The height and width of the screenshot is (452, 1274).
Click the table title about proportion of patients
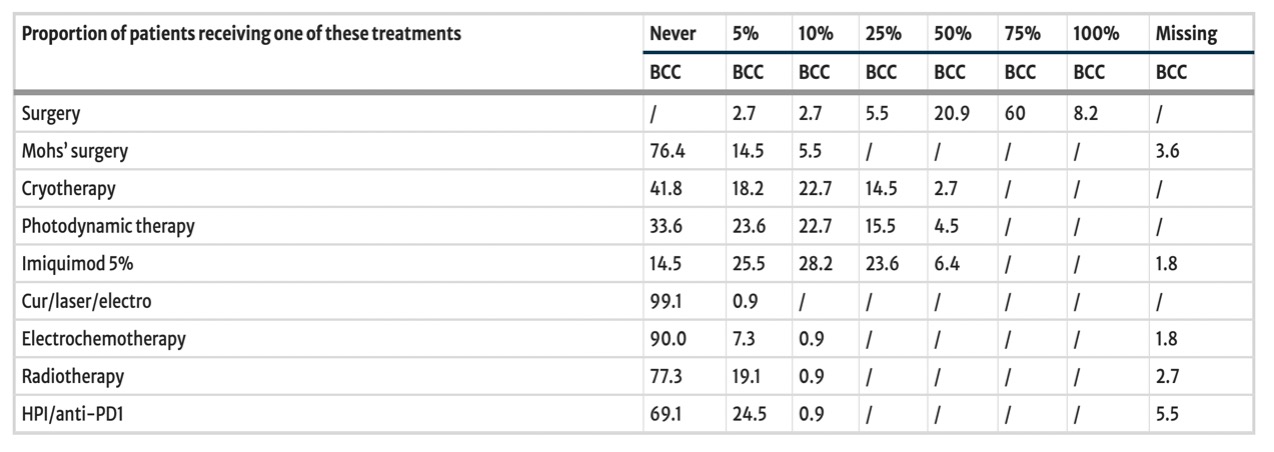point(241,34)
